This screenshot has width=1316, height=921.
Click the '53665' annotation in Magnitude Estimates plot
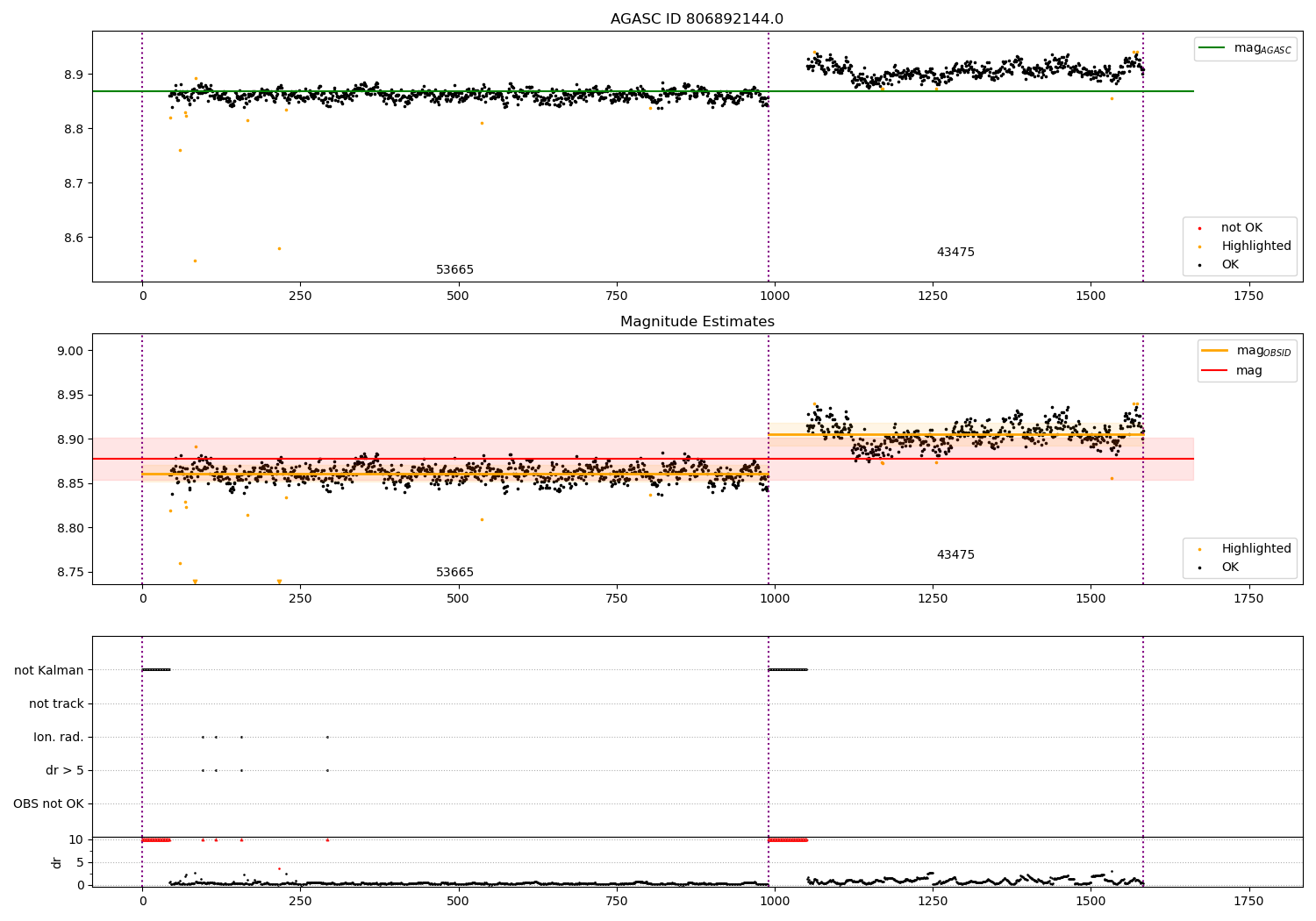tap(454, 573)
